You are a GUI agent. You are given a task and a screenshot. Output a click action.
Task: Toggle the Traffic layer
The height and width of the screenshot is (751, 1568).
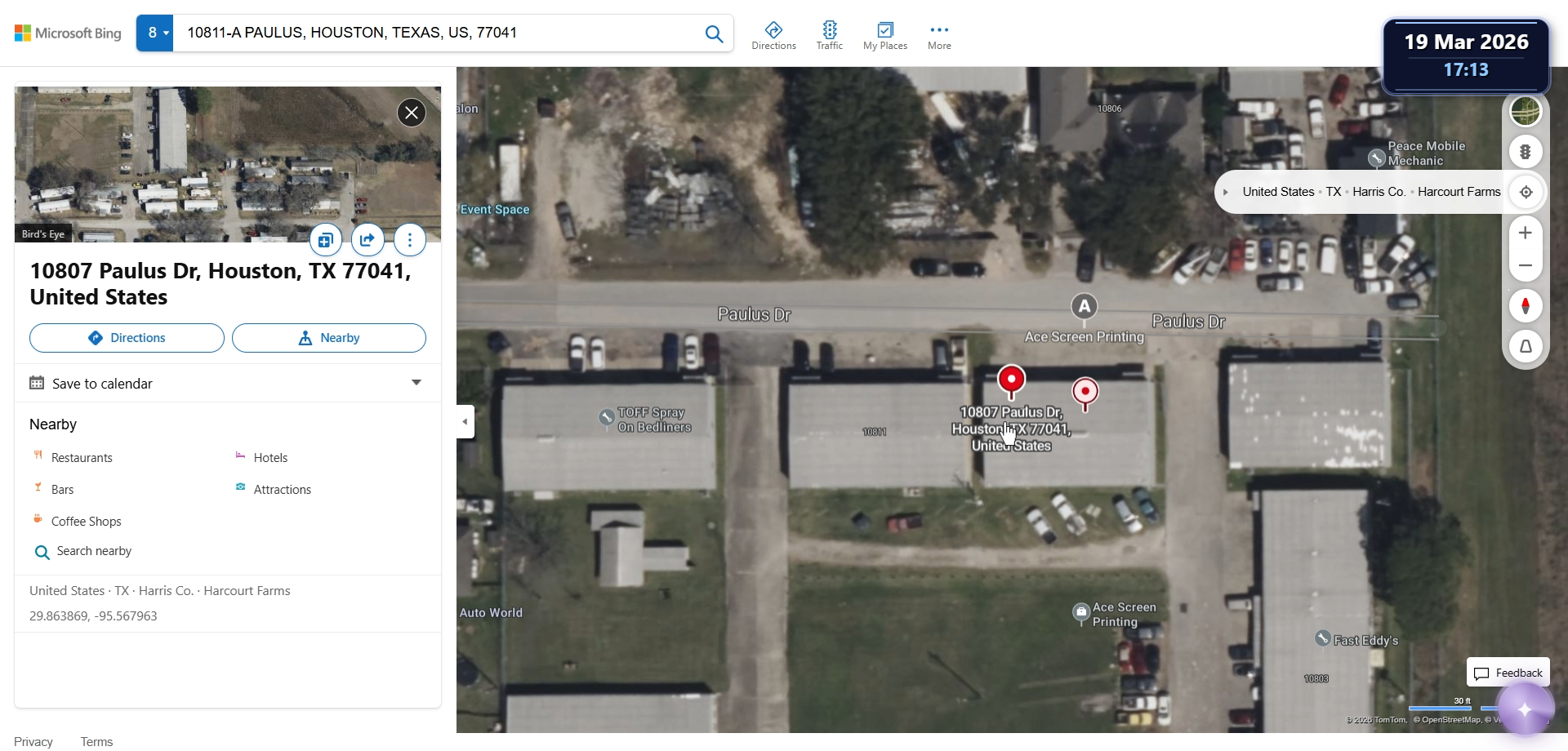pyautogui.click(x=829, y=36)
